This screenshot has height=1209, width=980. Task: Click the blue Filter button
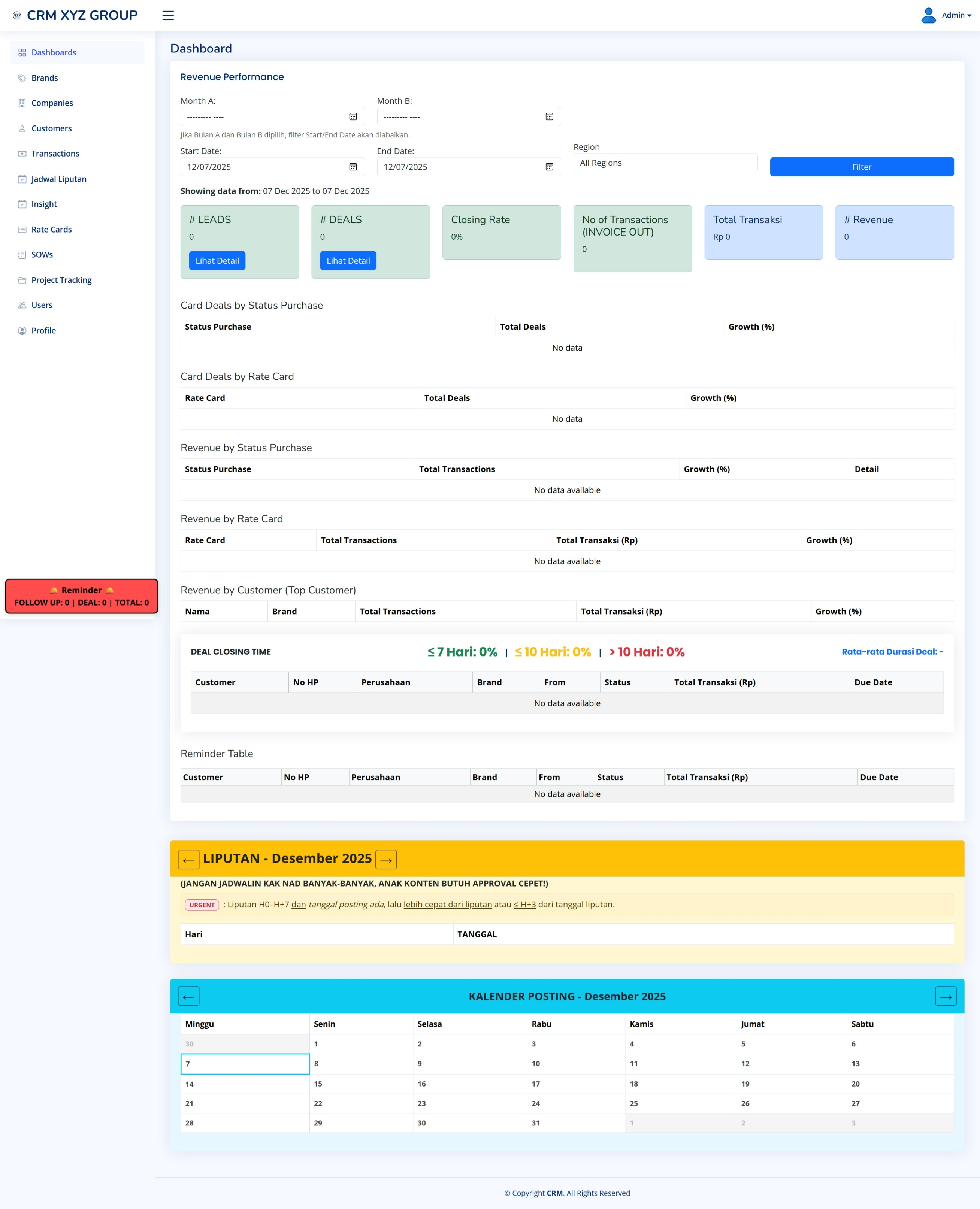coord(862,167)
